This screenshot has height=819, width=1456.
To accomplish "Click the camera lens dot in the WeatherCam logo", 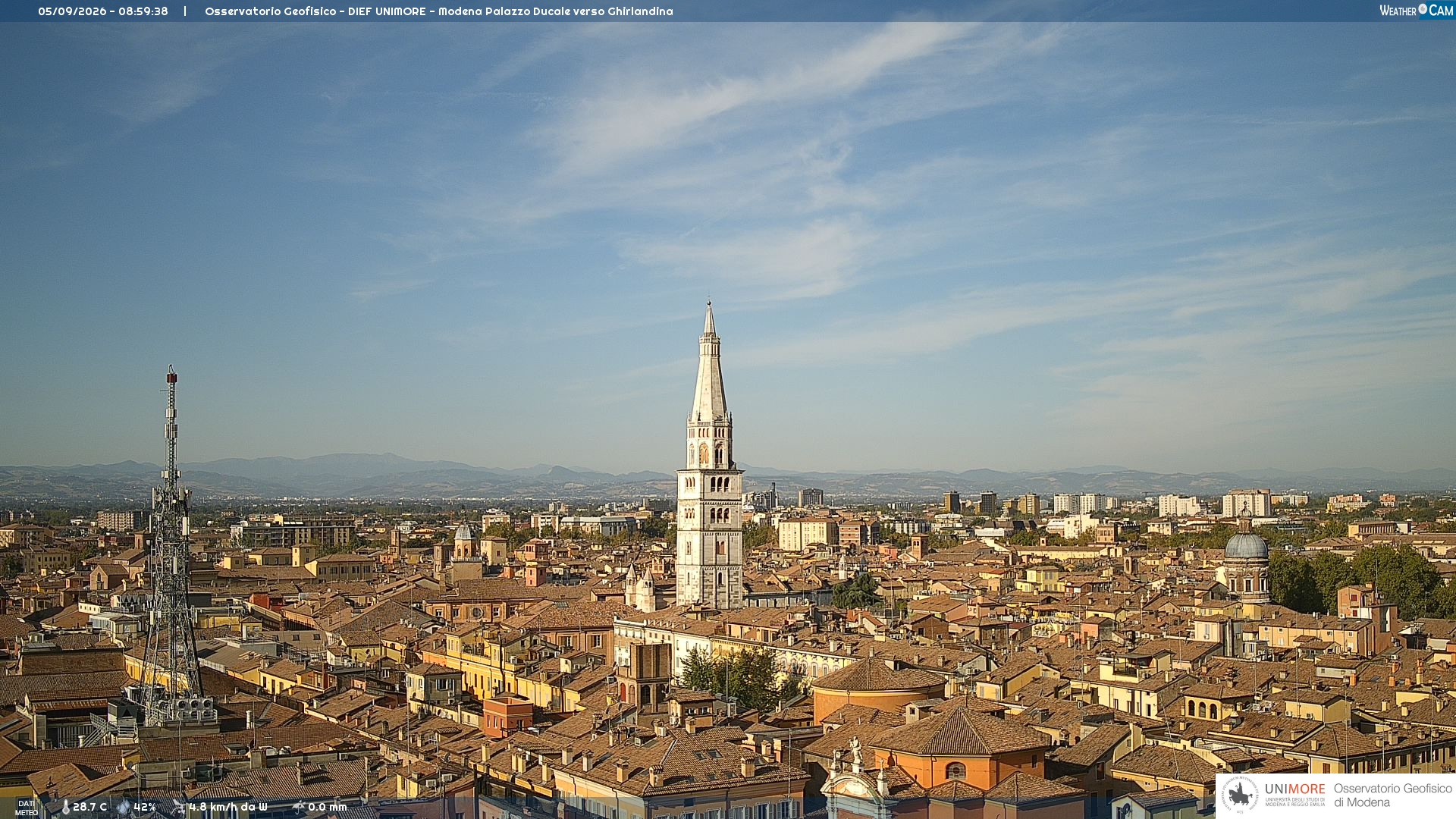I will 1423,8.
